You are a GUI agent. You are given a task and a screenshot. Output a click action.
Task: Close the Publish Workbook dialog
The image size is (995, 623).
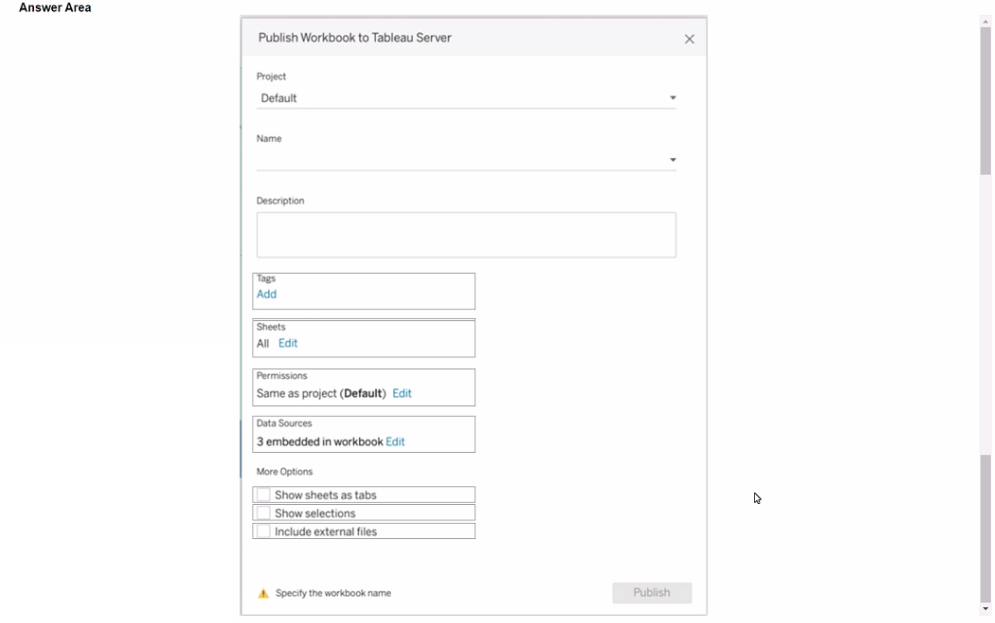[689, 39]
